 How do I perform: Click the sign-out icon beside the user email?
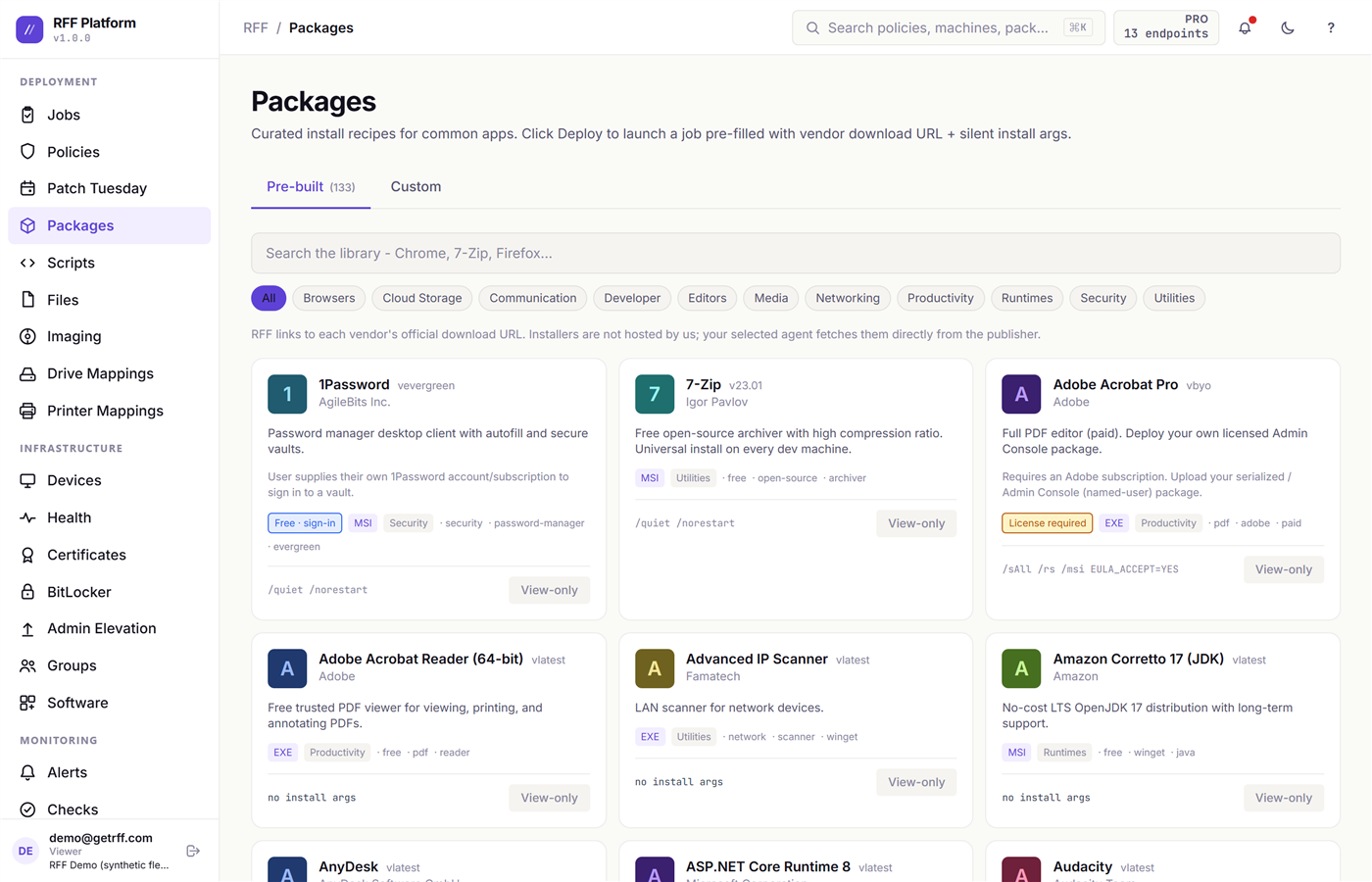coord(193,851)
